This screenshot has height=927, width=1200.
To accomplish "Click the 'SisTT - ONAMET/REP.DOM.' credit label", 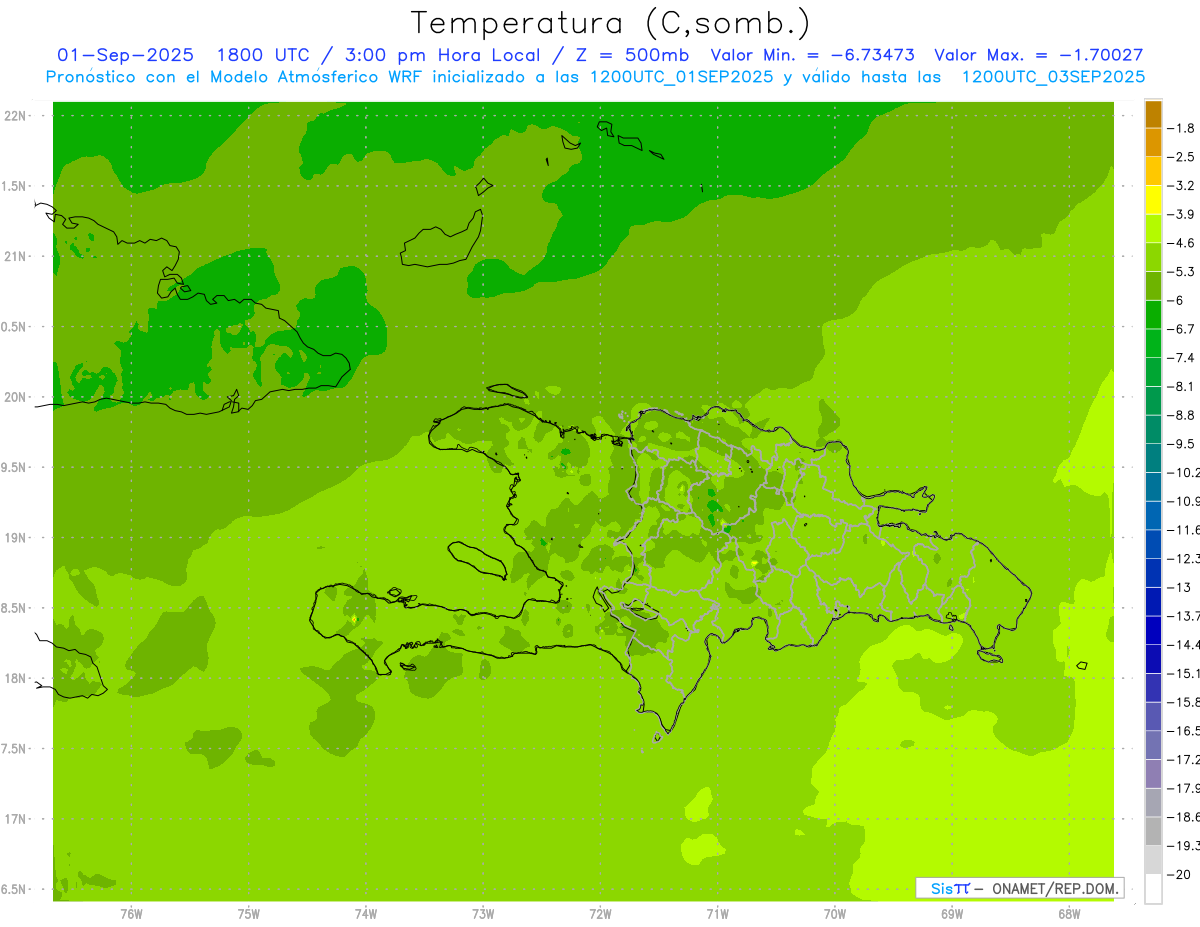I will [1019, 888].
